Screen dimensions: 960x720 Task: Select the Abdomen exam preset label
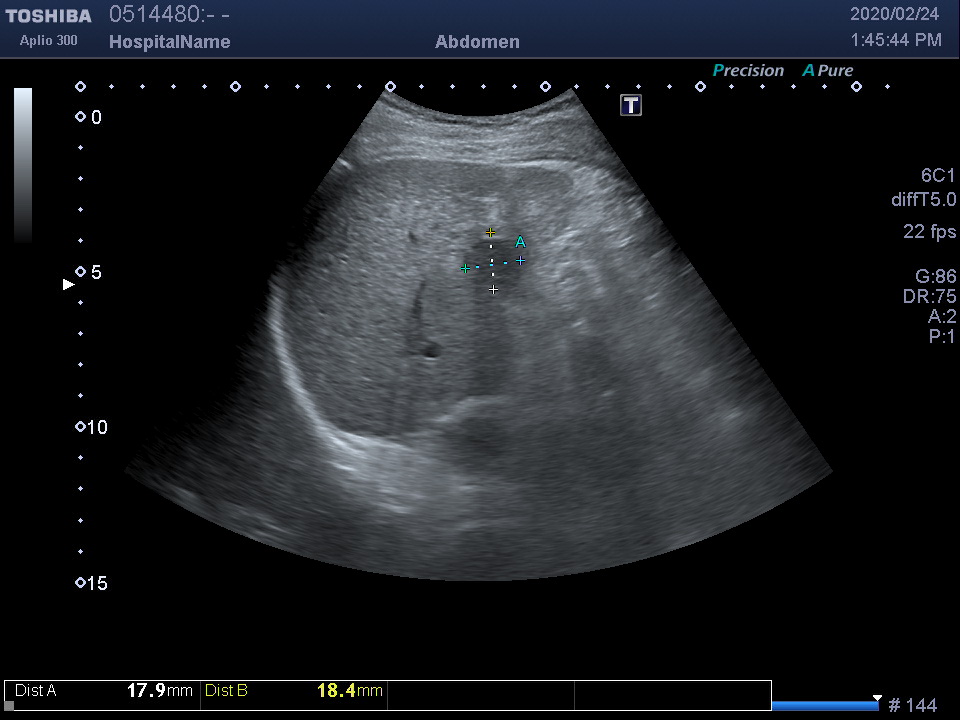(x=477, y=42)
